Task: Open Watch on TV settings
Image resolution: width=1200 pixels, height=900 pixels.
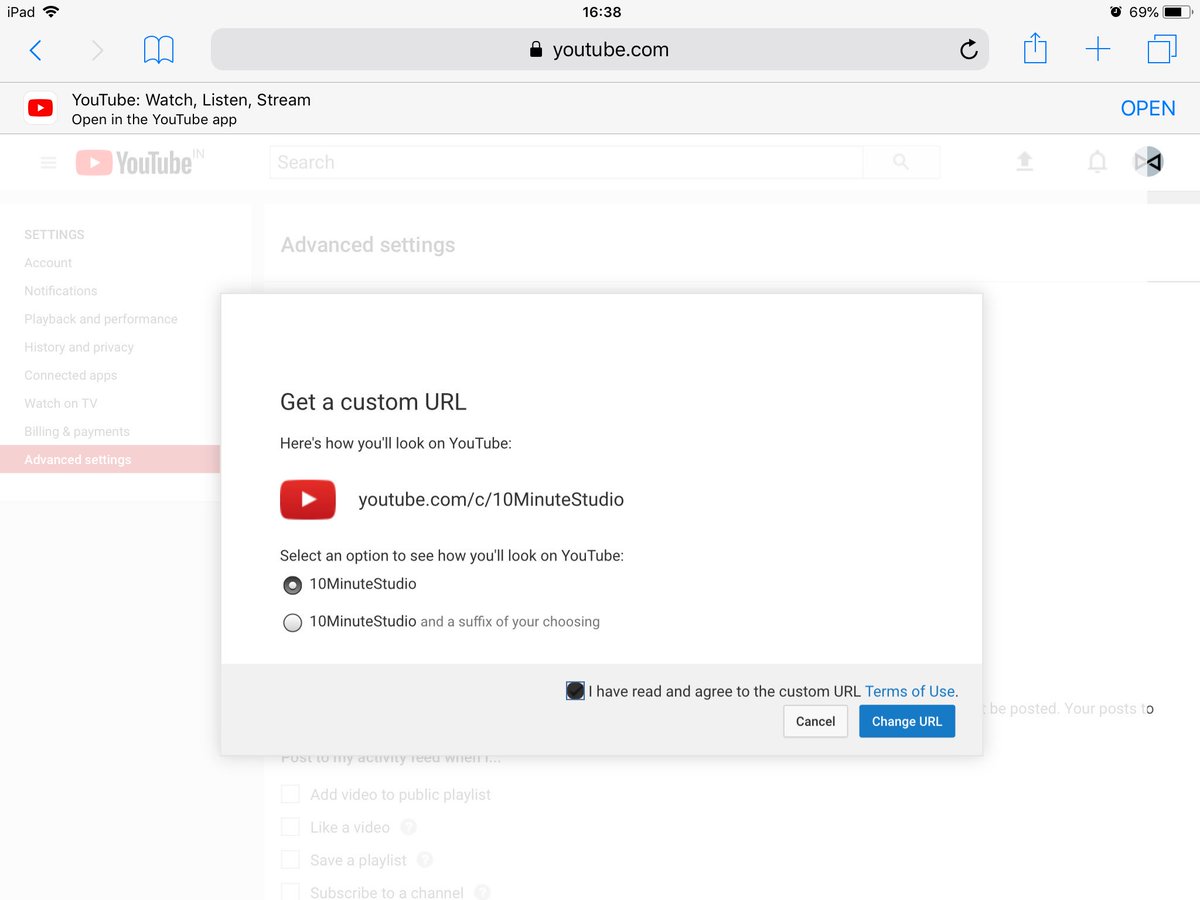Action: tap(61, 403)
